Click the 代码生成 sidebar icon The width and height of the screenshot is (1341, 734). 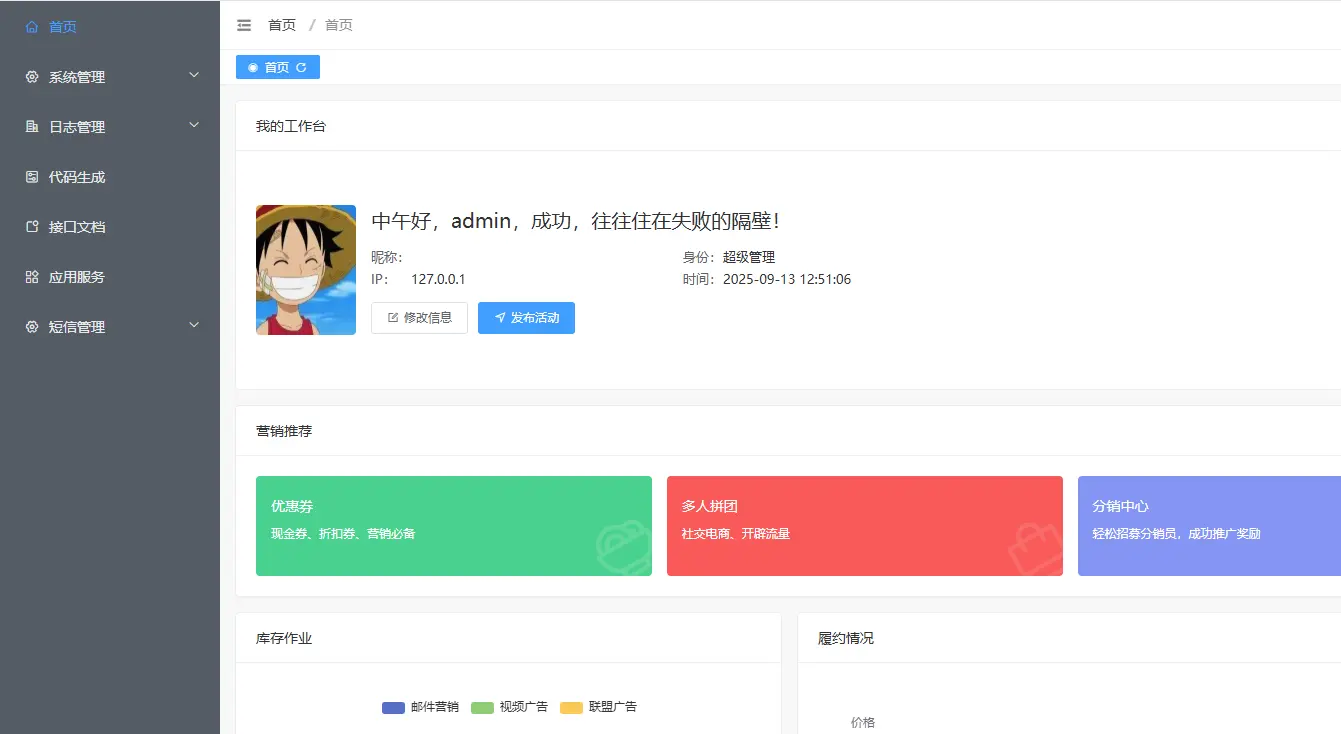tap(32, 177)
